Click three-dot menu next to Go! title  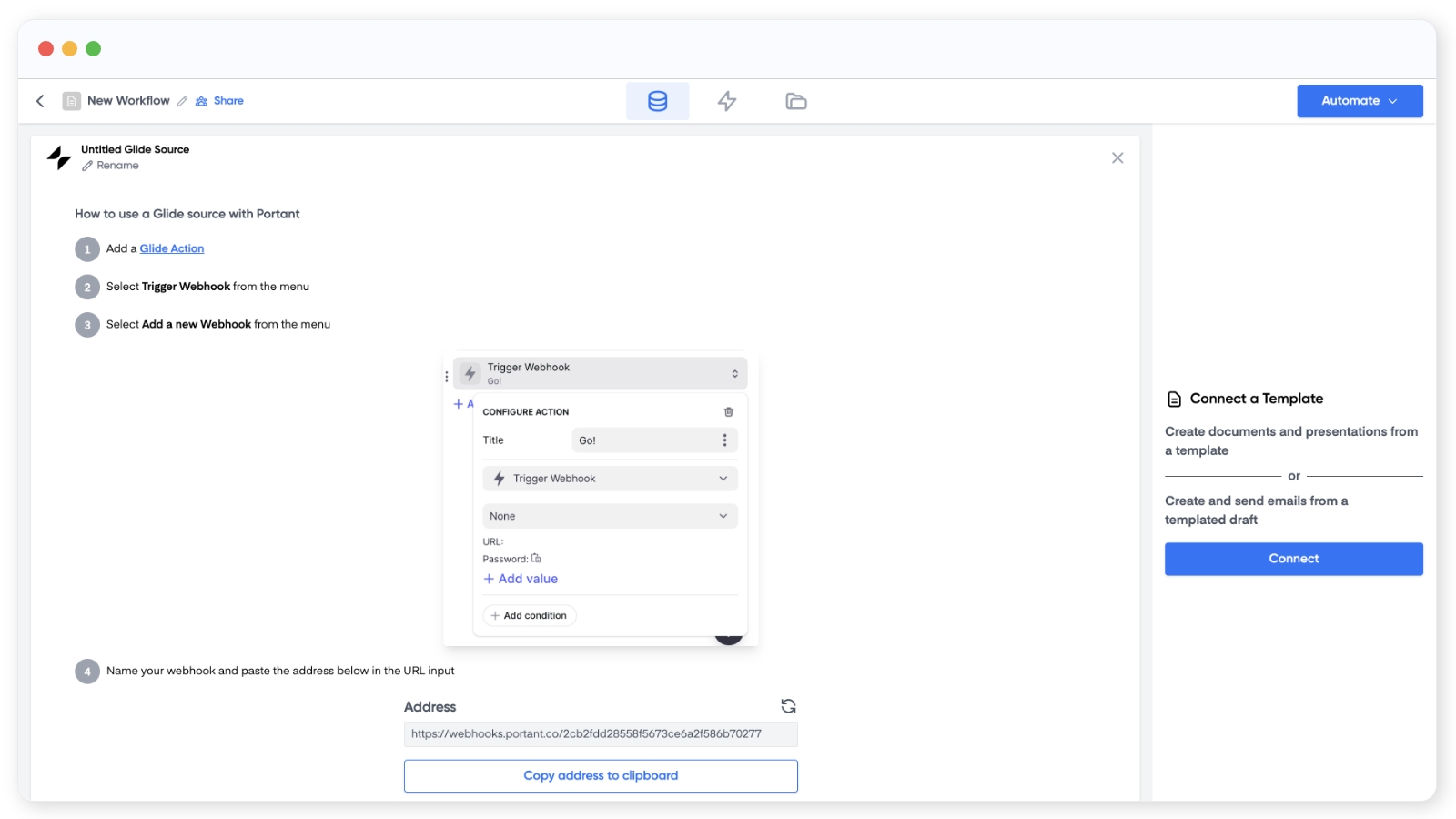(x=724, y=440)
